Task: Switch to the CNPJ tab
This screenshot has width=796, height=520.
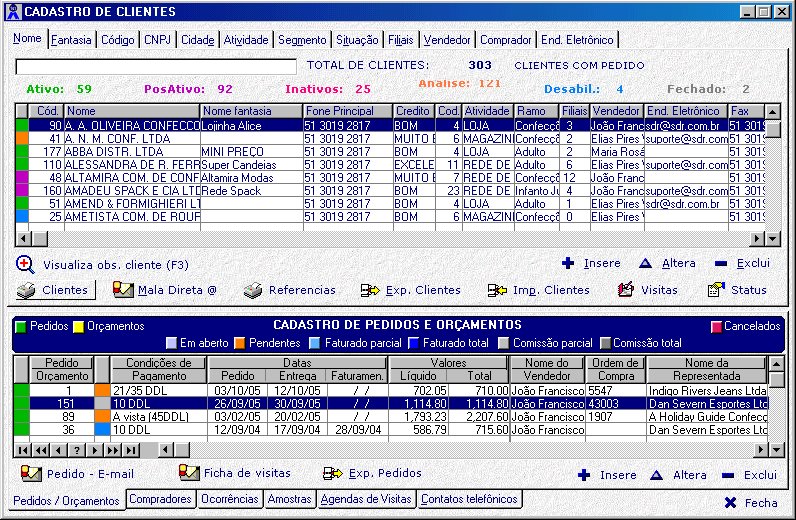Action: pyautogui.click(x=157, y=40)
